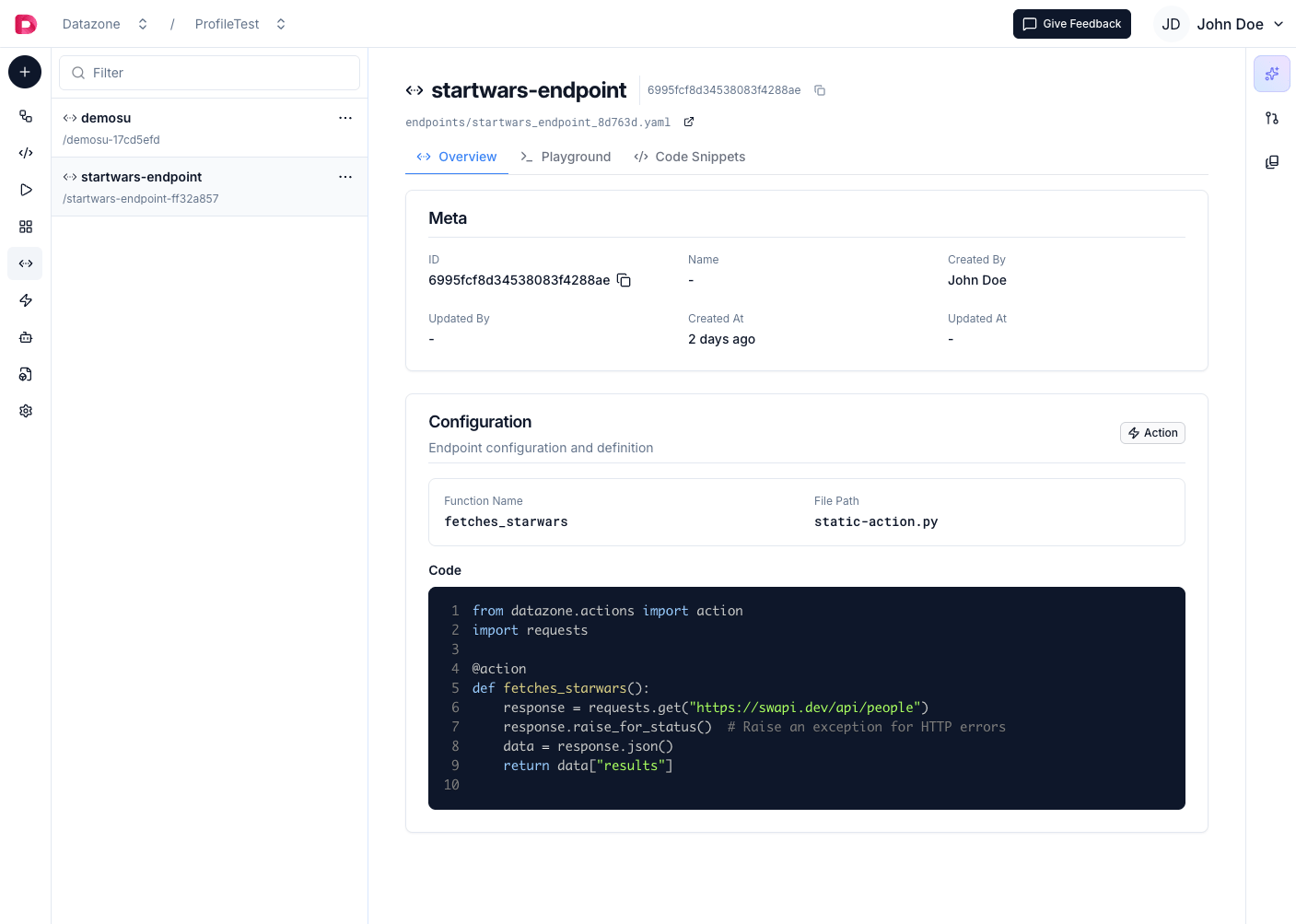Open the lightning actions icon in sidebar
This screenshot has width=1296, height=924.
(26, 300)
